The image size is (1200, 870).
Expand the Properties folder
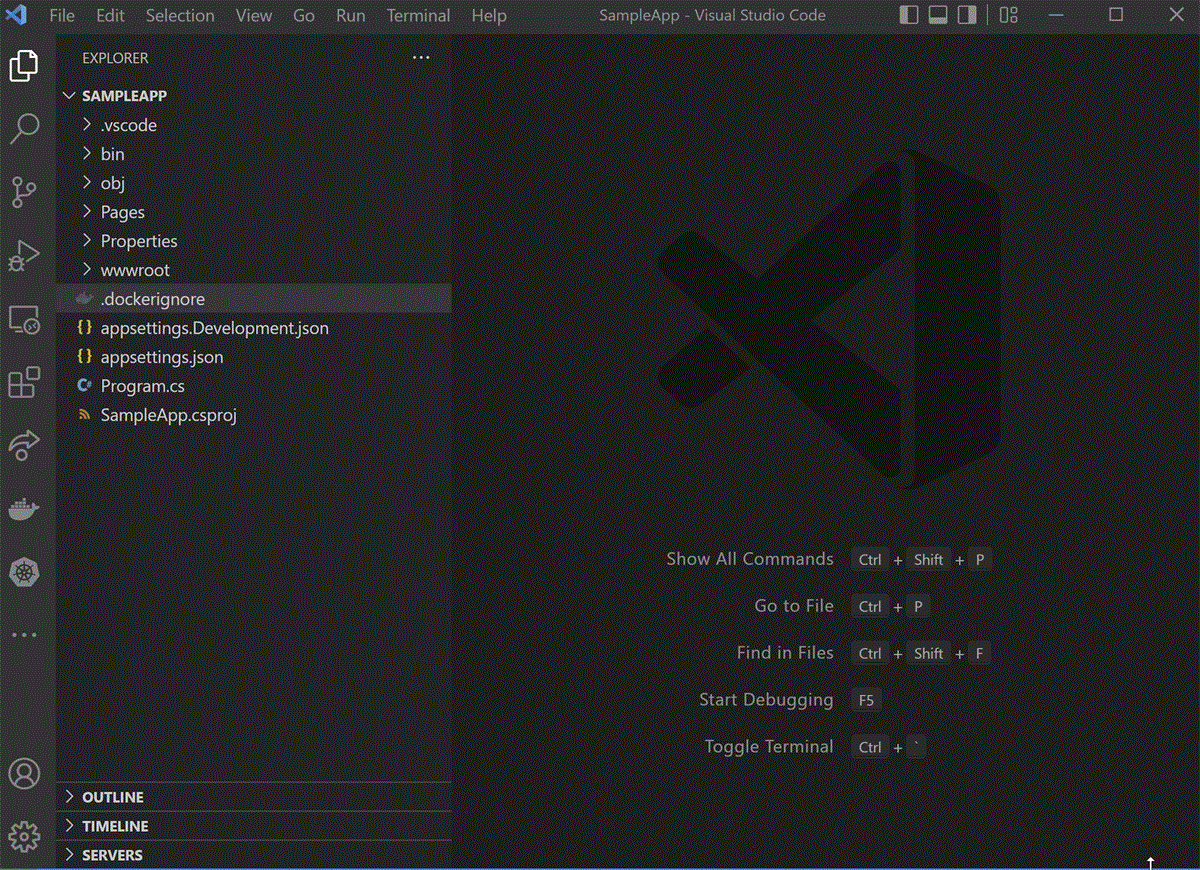point(253,241)
